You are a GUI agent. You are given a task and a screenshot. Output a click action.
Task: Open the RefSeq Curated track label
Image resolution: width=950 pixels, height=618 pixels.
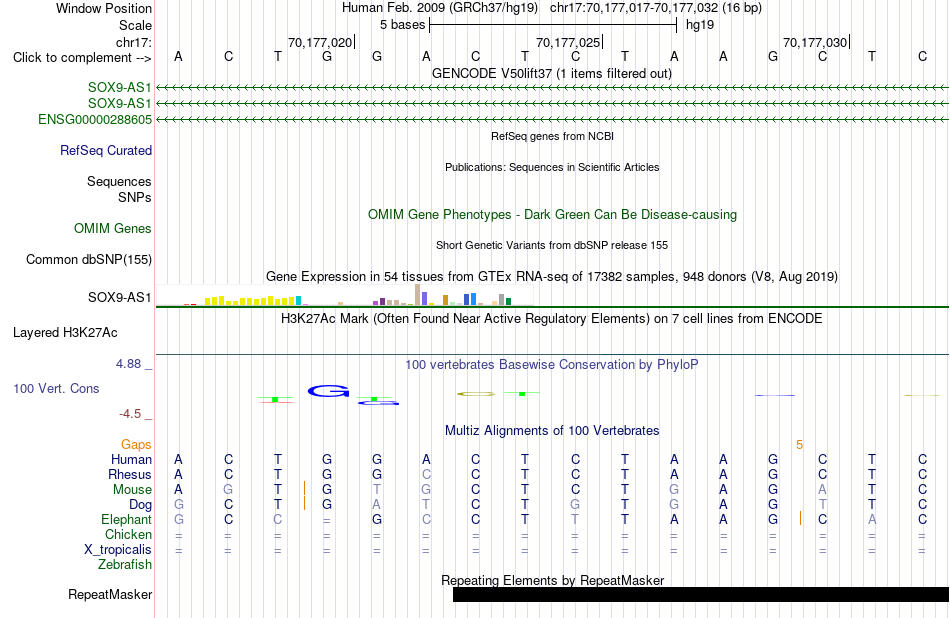tap(106, 150)
